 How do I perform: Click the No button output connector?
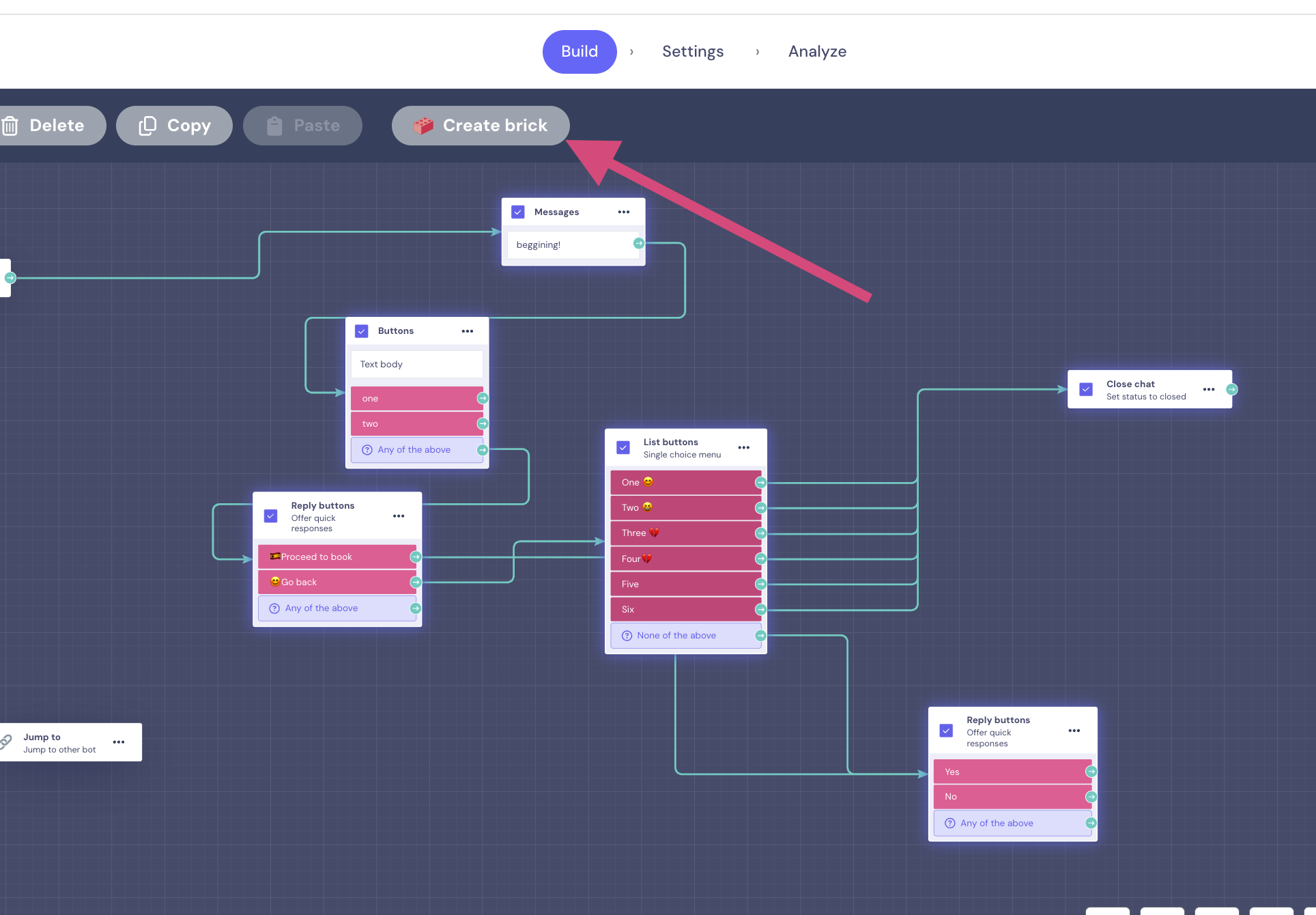click(x=1091, y=797)
